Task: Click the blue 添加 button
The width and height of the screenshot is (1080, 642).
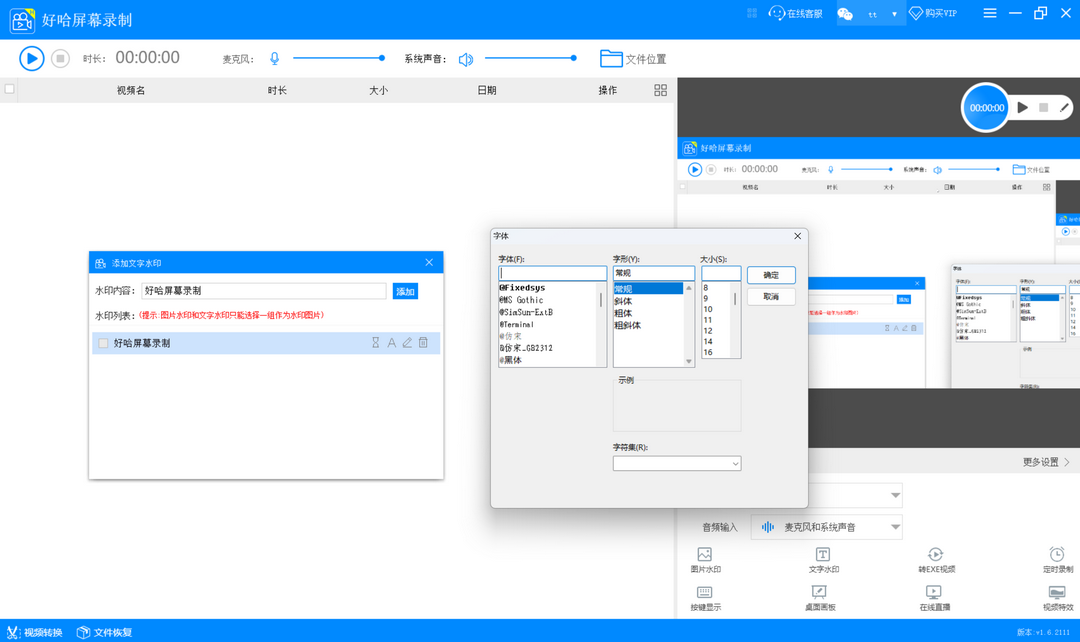Action: click(405, 291)
